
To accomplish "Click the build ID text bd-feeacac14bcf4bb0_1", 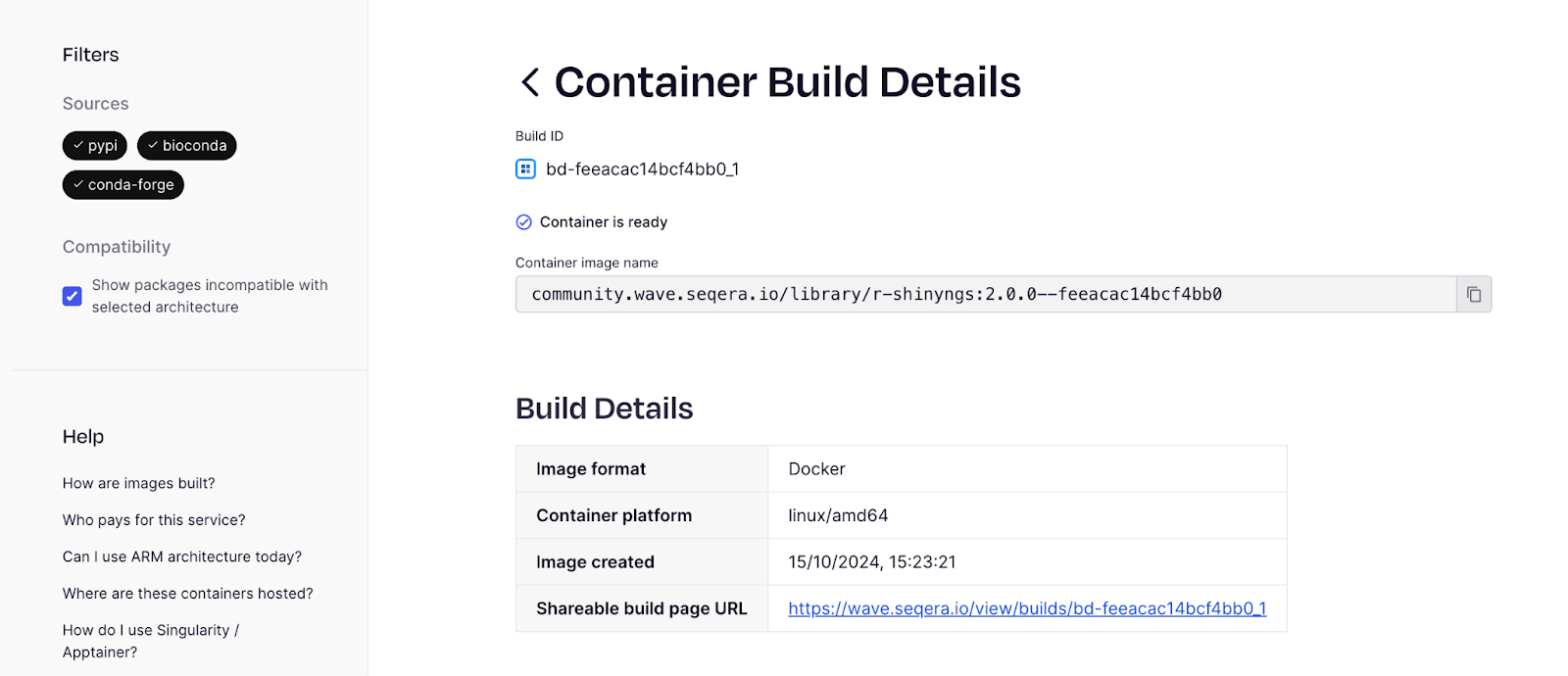I will (643, 169).
